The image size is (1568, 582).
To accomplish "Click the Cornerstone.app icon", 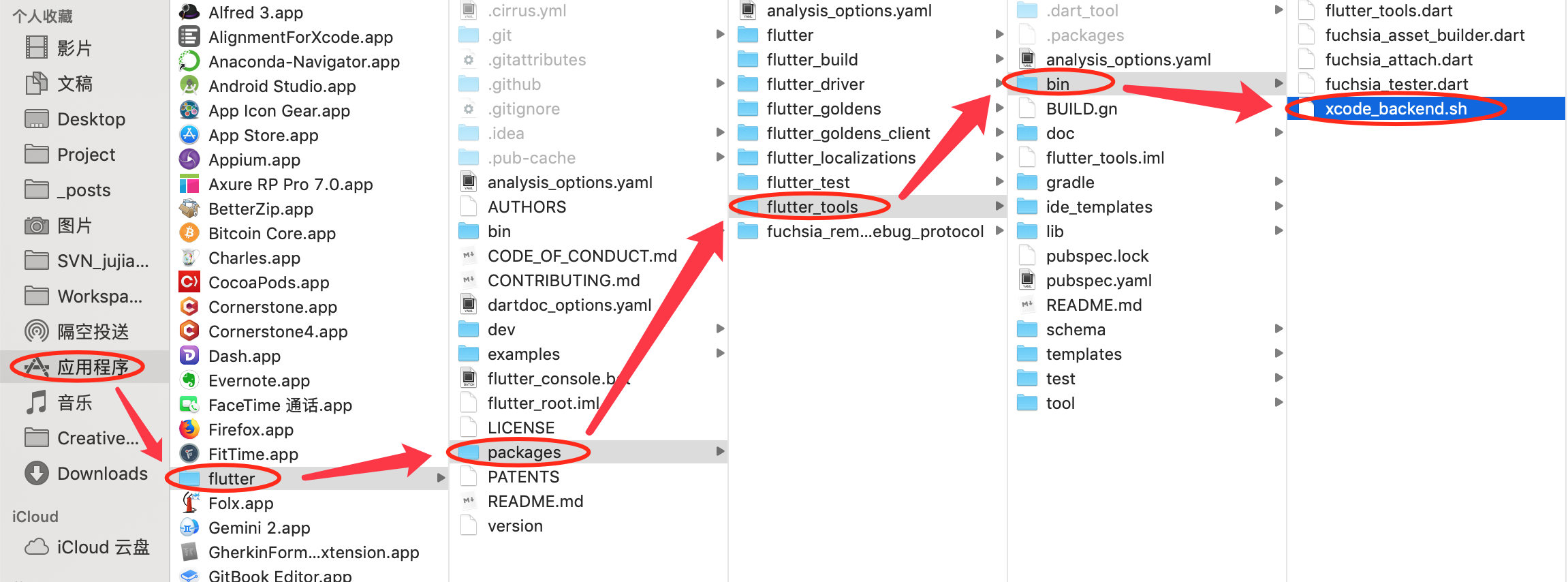I will (189, 307).
